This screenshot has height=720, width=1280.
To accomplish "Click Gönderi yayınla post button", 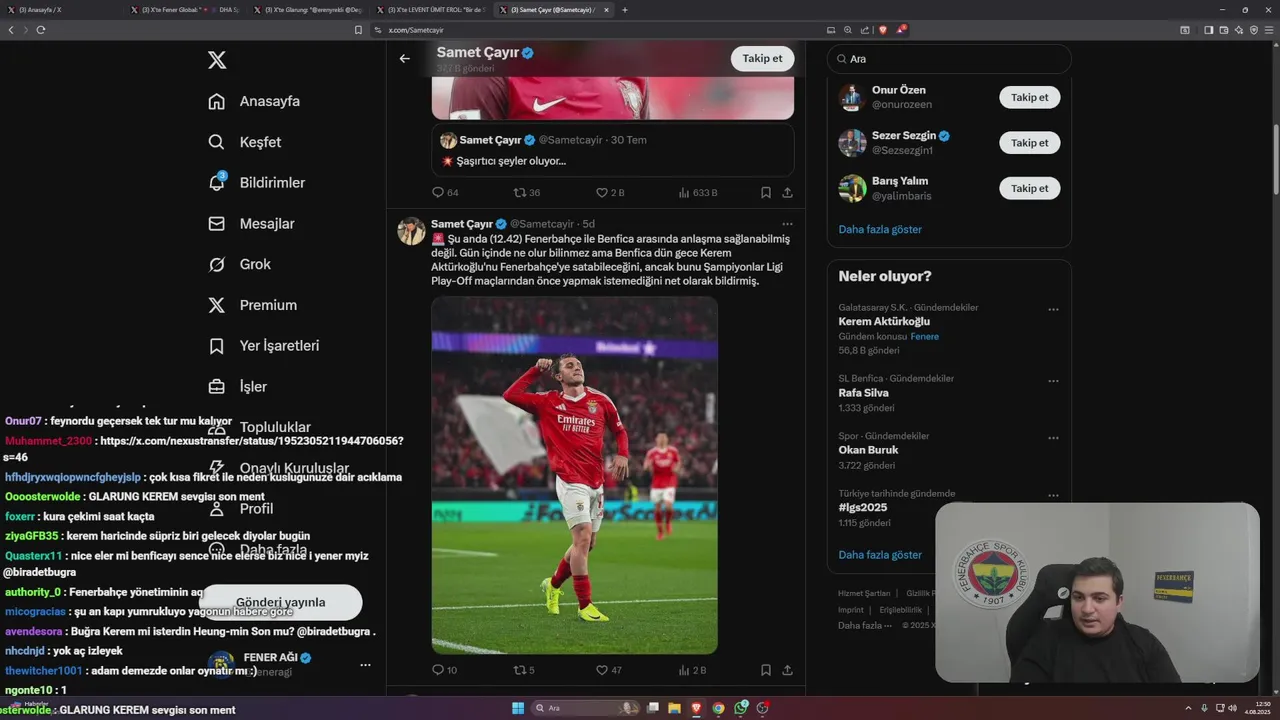I will (x=280, y=602).
